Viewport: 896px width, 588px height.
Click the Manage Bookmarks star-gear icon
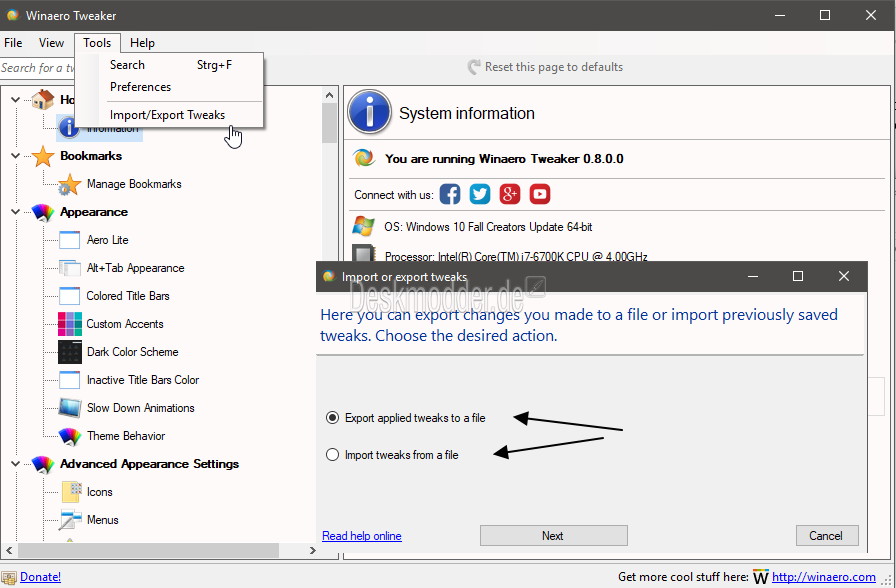coord(70,185)
